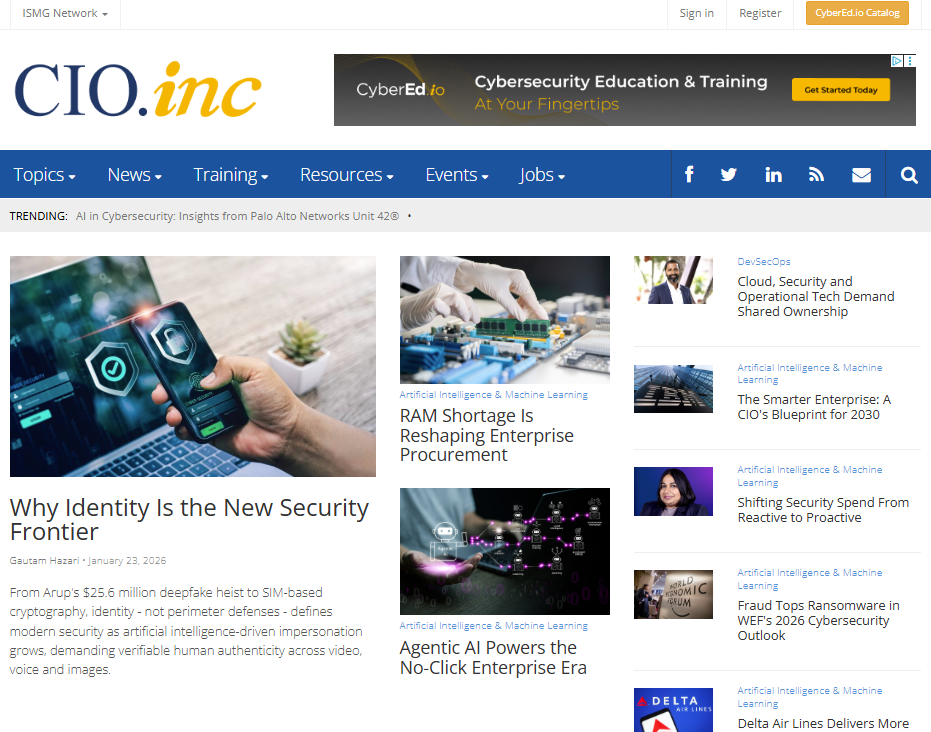The height and width of the screenshot is (732, 931).
Task: Click the Register link
Action: (x=760, y=13)
